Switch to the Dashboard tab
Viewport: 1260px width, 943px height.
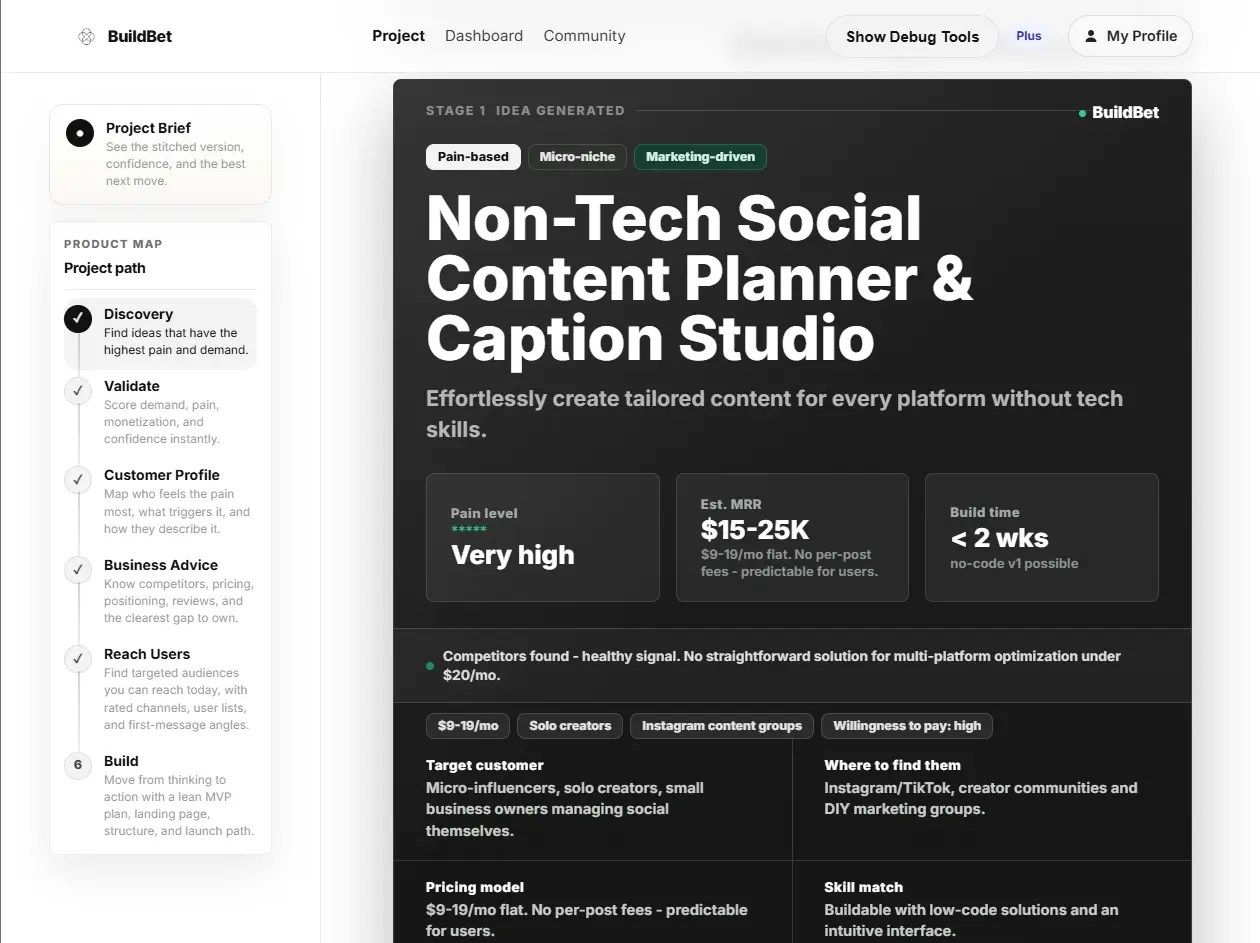(484, 36)
